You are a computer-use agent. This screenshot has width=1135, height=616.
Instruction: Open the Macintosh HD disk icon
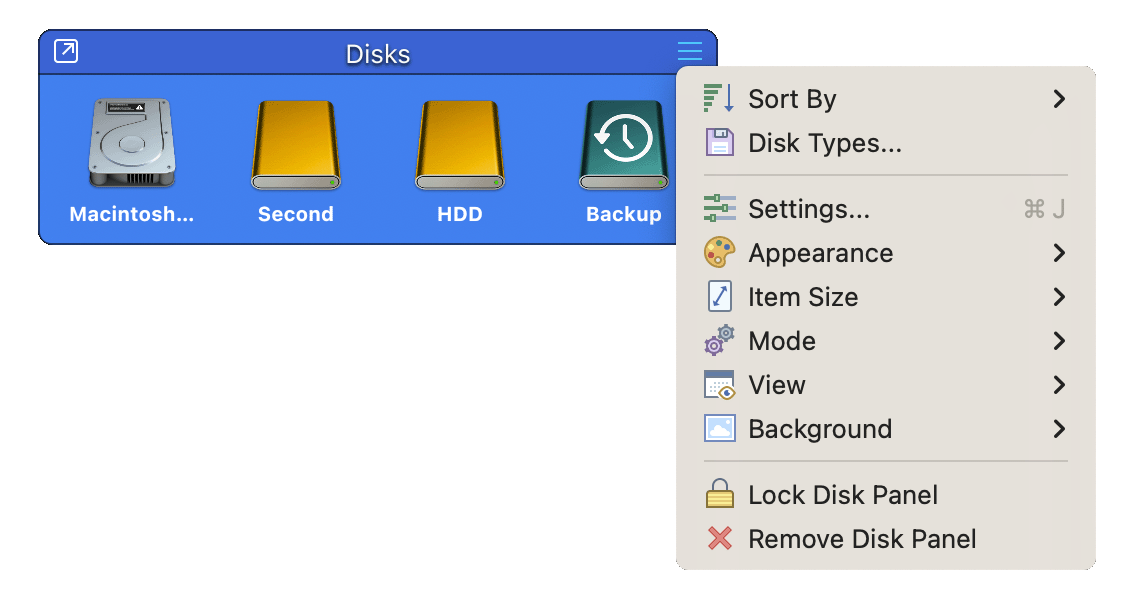(x=132, y=144)
